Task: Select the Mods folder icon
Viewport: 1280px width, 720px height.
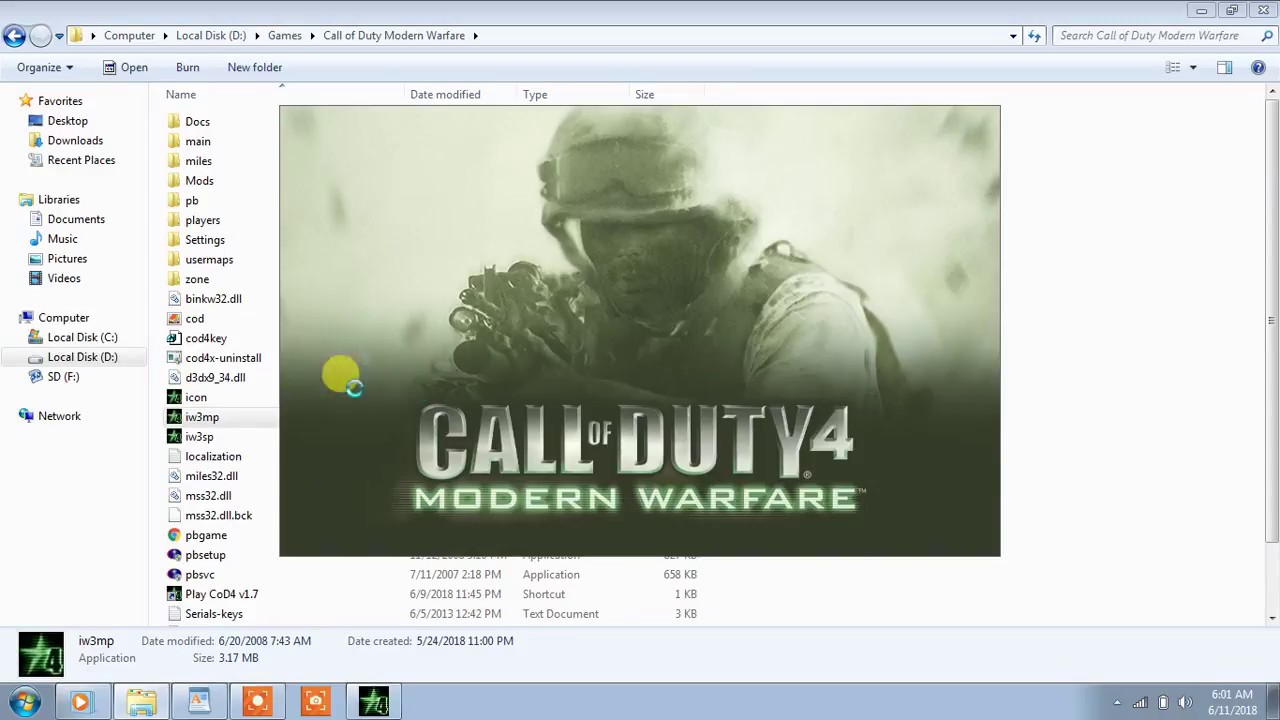Action: pyautogui.click(x=174, y=181)
